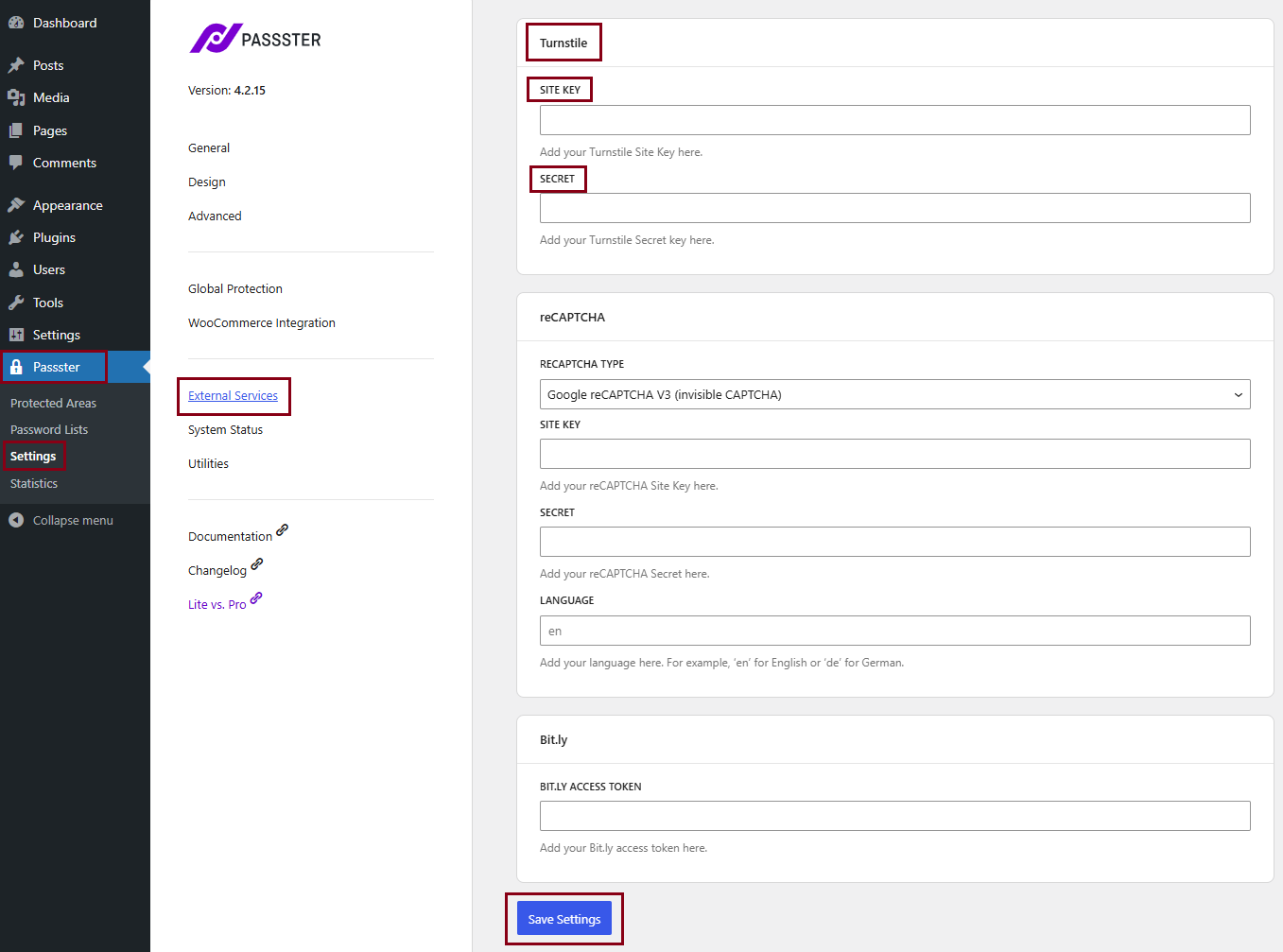This screenshot has width=1283, height=952.
Task: Click the Posts pushpin icon
Action: [16, 65]
